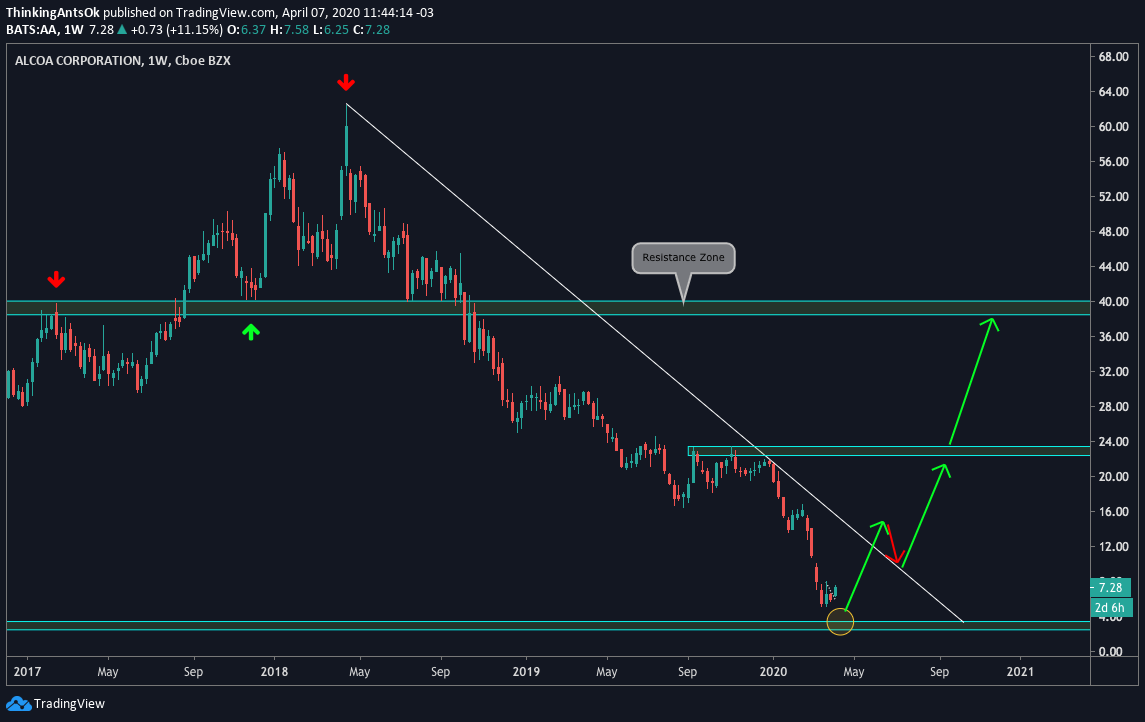This screenshot has height=722, width=1145.
Task: Click the current price tag 7.28 on axis
Action: (1110, 588)
